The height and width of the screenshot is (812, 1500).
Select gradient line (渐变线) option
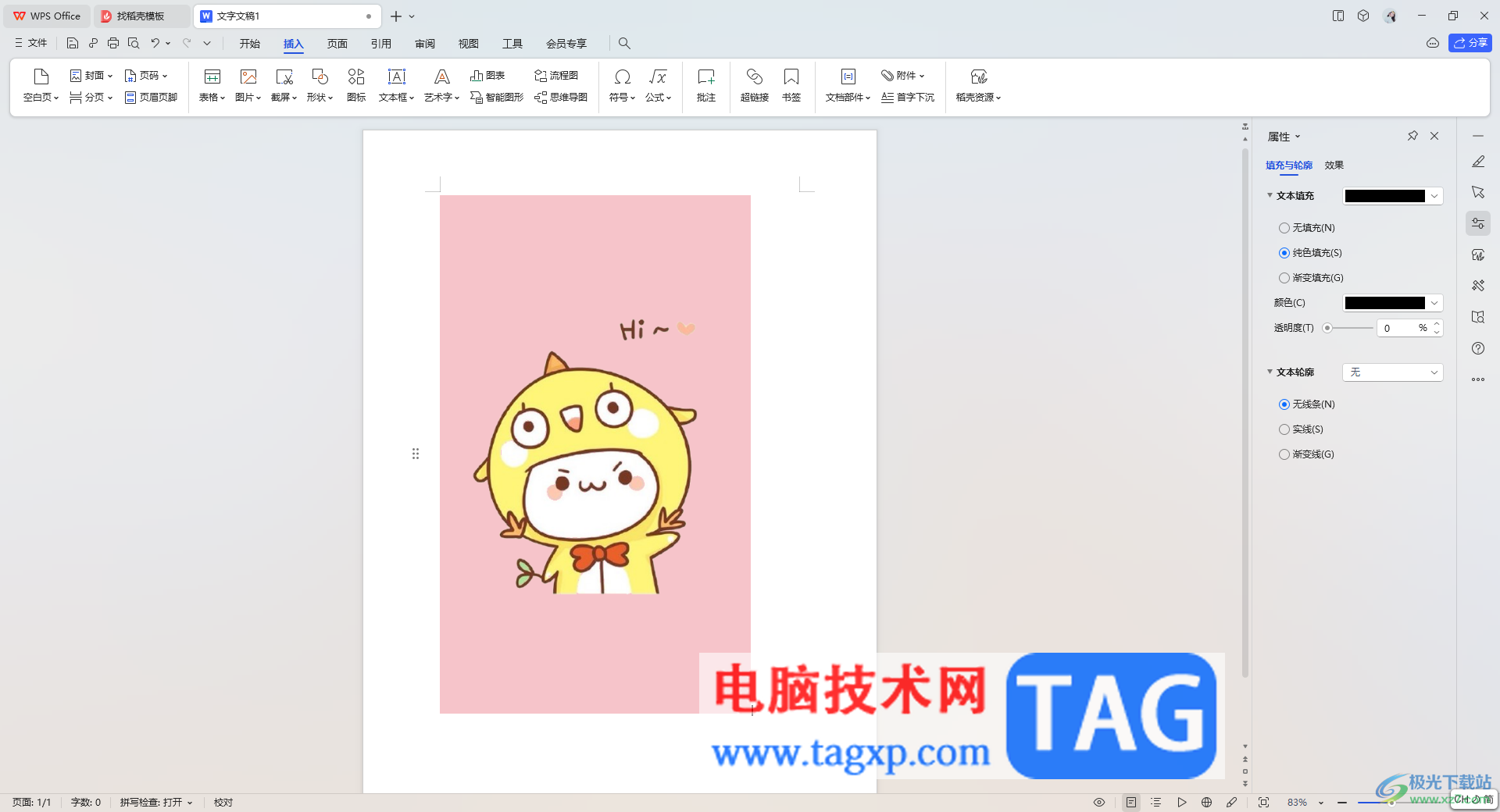1306,454
